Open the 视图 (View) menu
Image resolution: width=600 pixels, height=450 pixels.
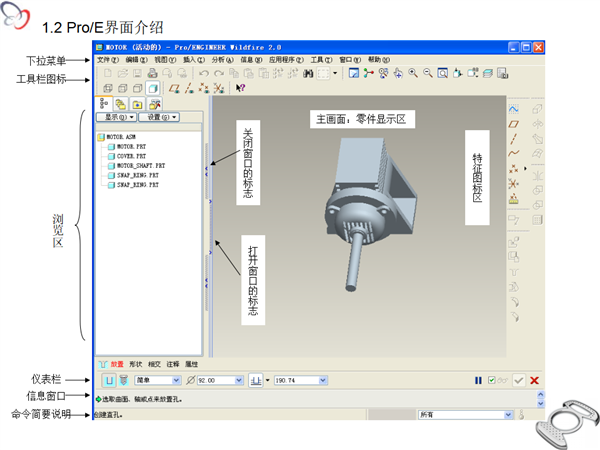pyautogui.click(x=165, y=60)
